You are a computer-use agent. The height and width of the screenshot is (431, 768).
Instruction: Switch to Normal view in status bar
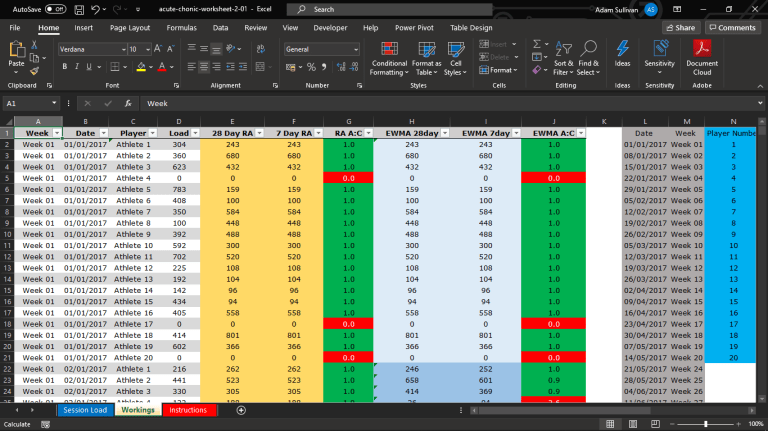(610, 424)
